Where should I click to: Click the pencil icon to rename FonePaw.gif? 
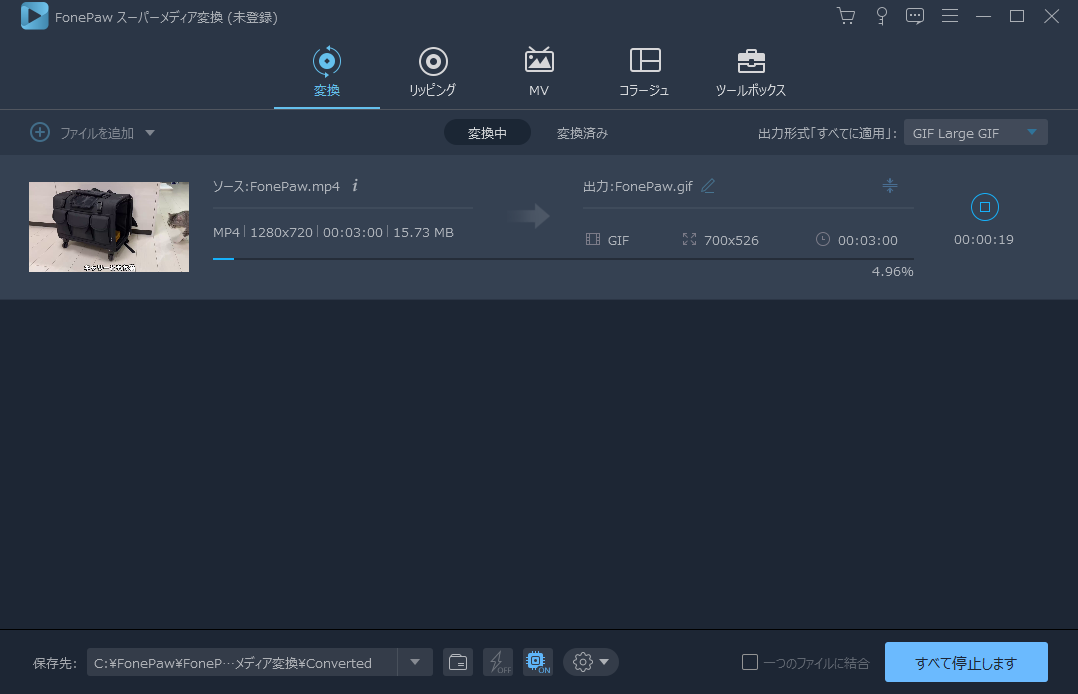[707, 186]
